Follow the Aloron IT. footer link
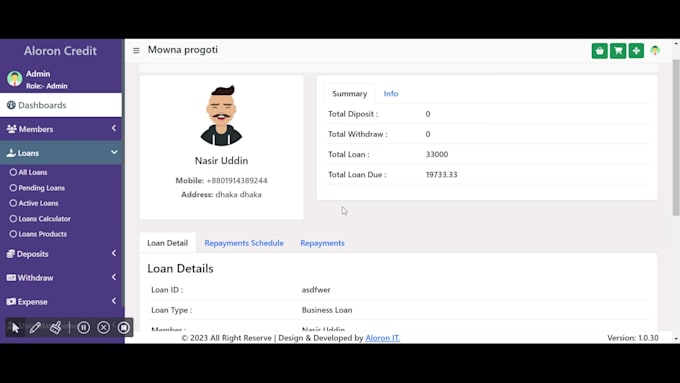The width and height of the screenshot is (680, 383). coord(382,338)
